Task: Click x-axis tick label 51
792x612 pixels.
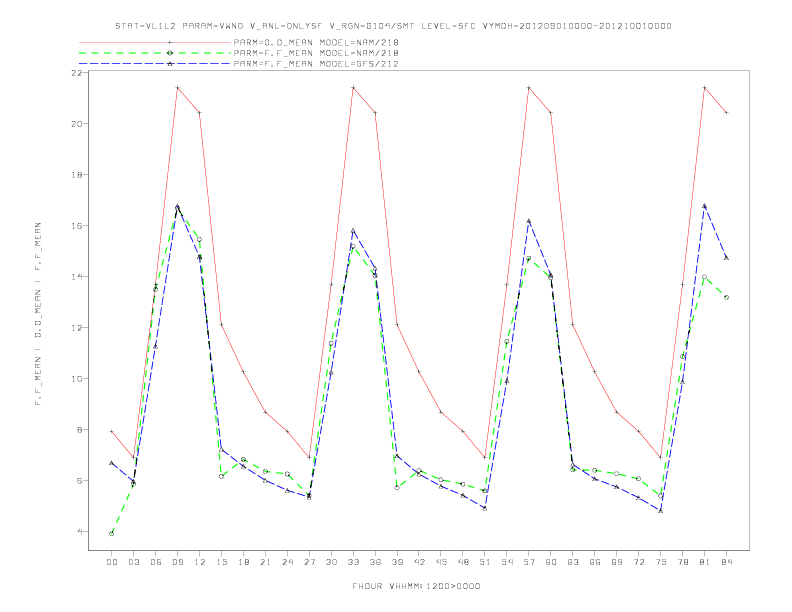Action: [485, 562]
